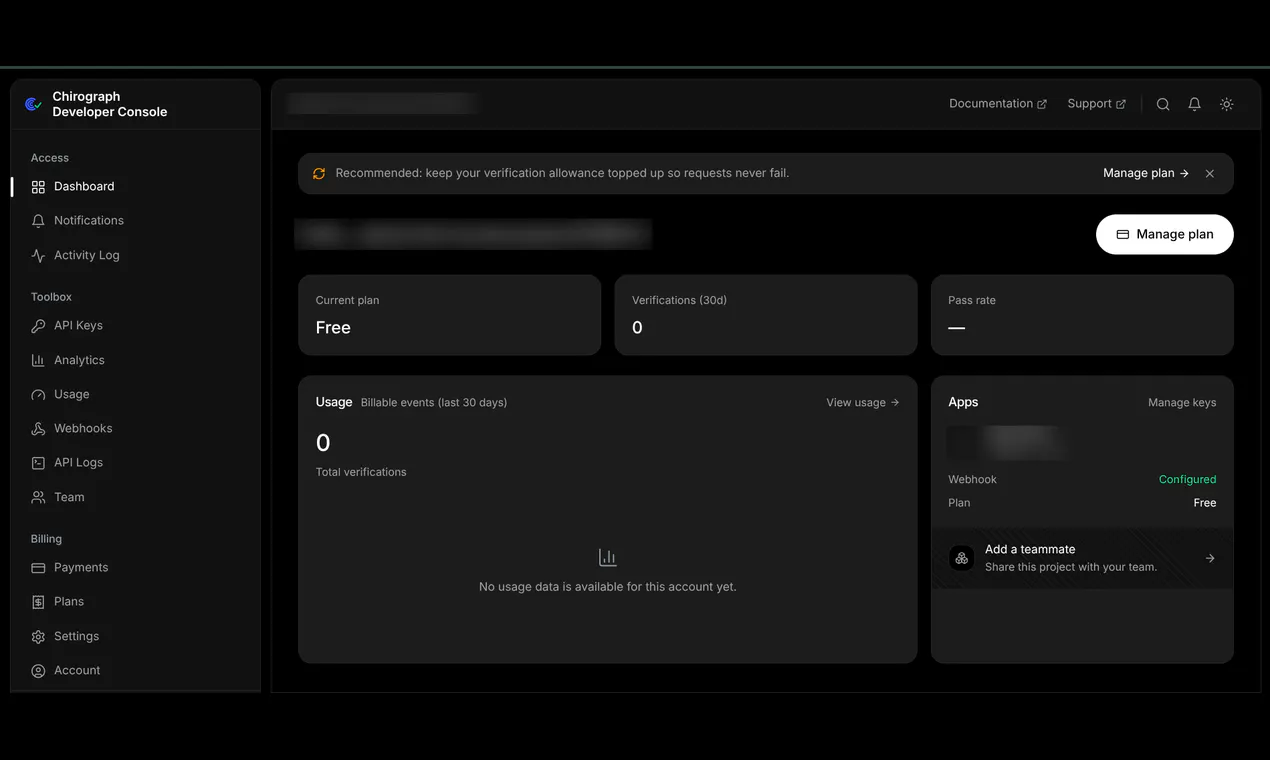This screenshot has width=1270, height=760.
Task: Click the Account user icon
Action: pos(38,671)
